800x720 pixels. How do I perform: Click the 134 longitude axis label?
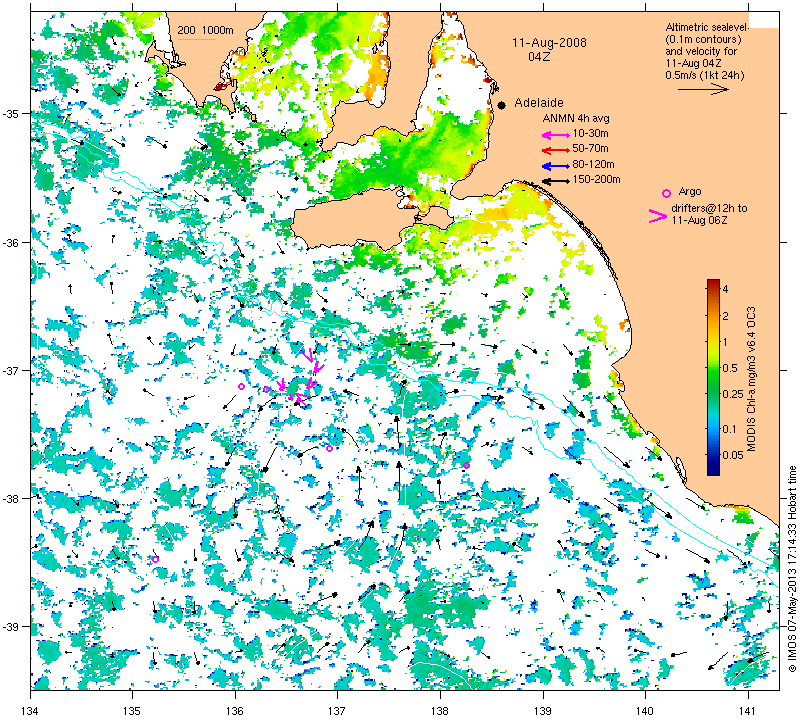pyautogui.click(x=31, y=710)
